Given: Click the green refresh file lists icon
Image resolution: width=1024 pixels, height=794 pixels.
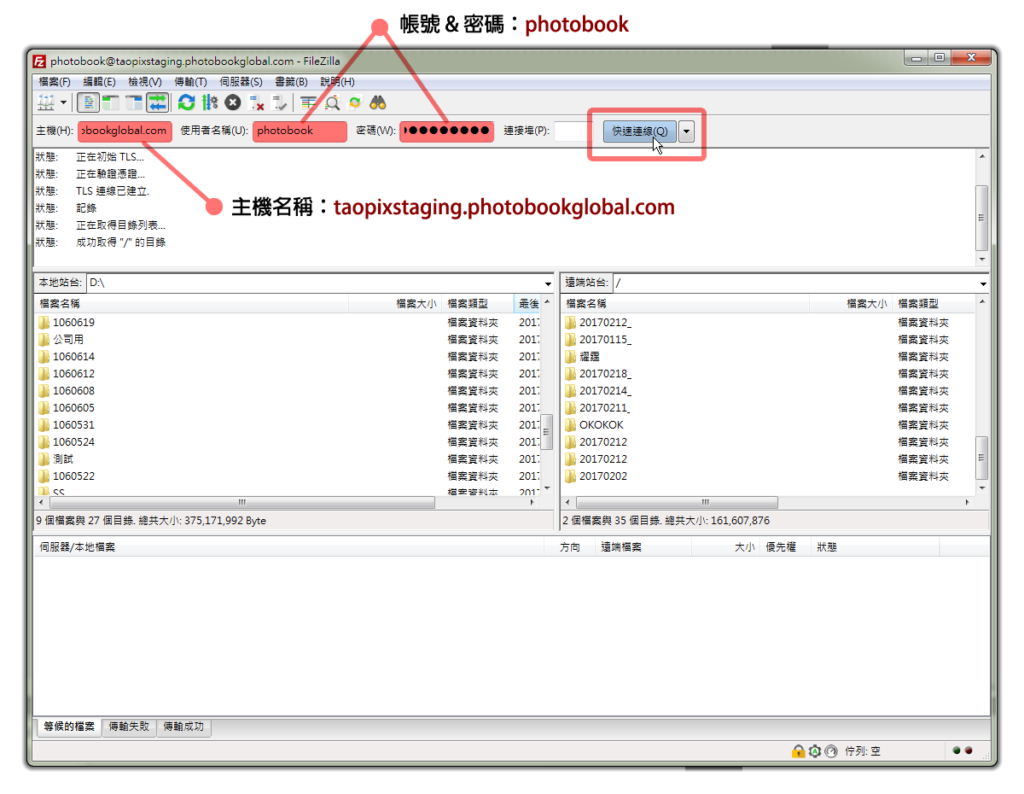Looking at the screenshot, I should (186, 103).
